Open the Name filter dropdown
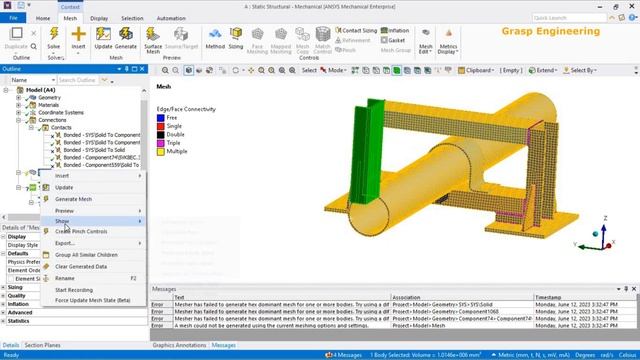The width and height of the screenshot is (640, 360). 53,80
